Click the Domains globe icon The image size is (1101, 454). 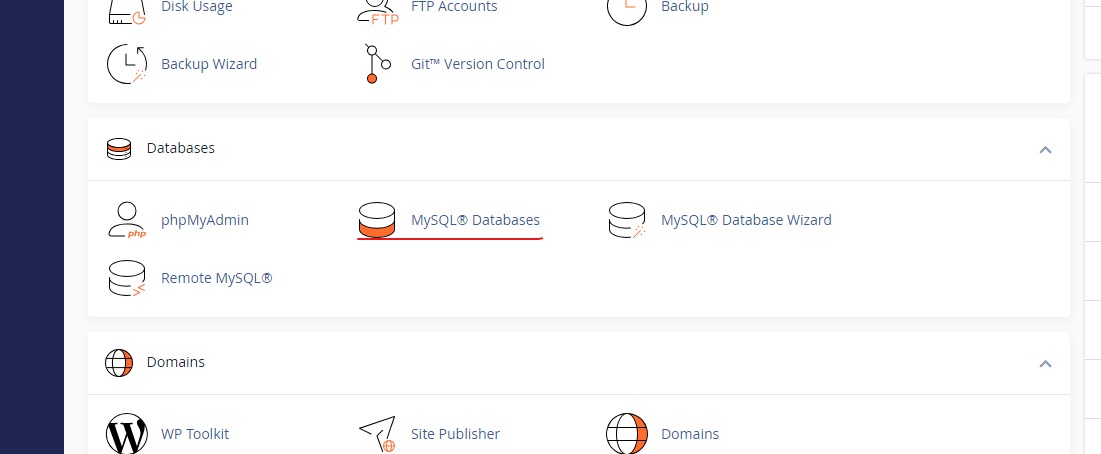click(x=627, y=434)
